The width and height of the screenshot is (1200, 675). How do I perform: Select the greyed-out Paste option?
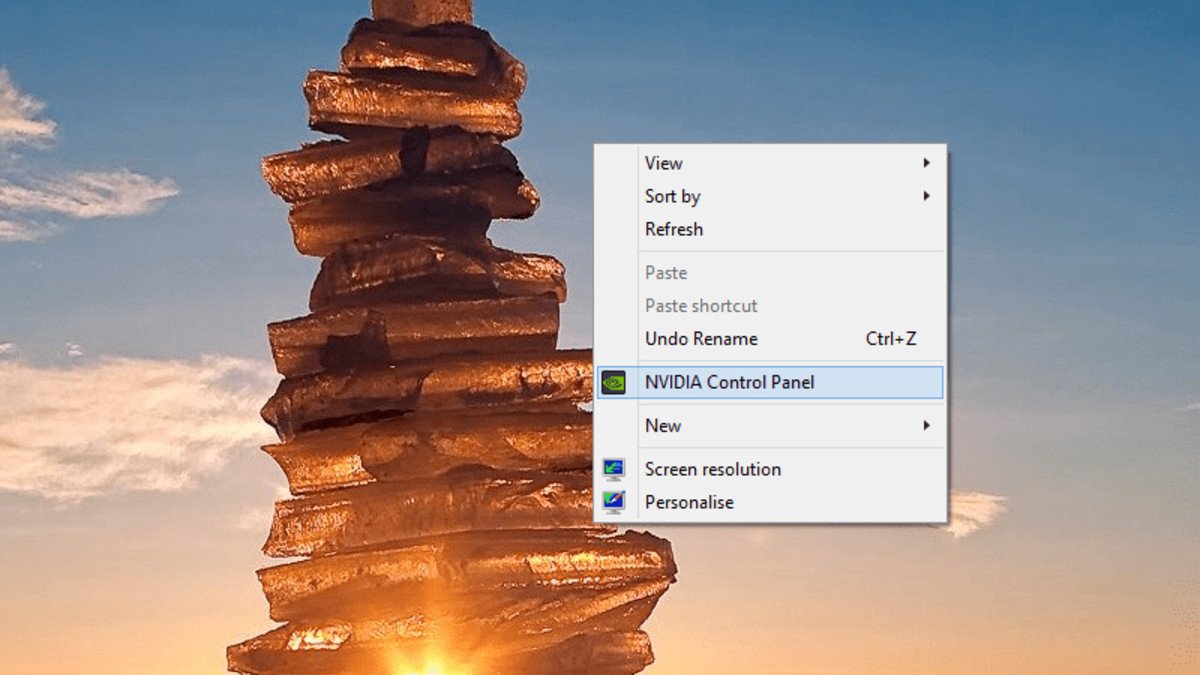click(770, 272)
